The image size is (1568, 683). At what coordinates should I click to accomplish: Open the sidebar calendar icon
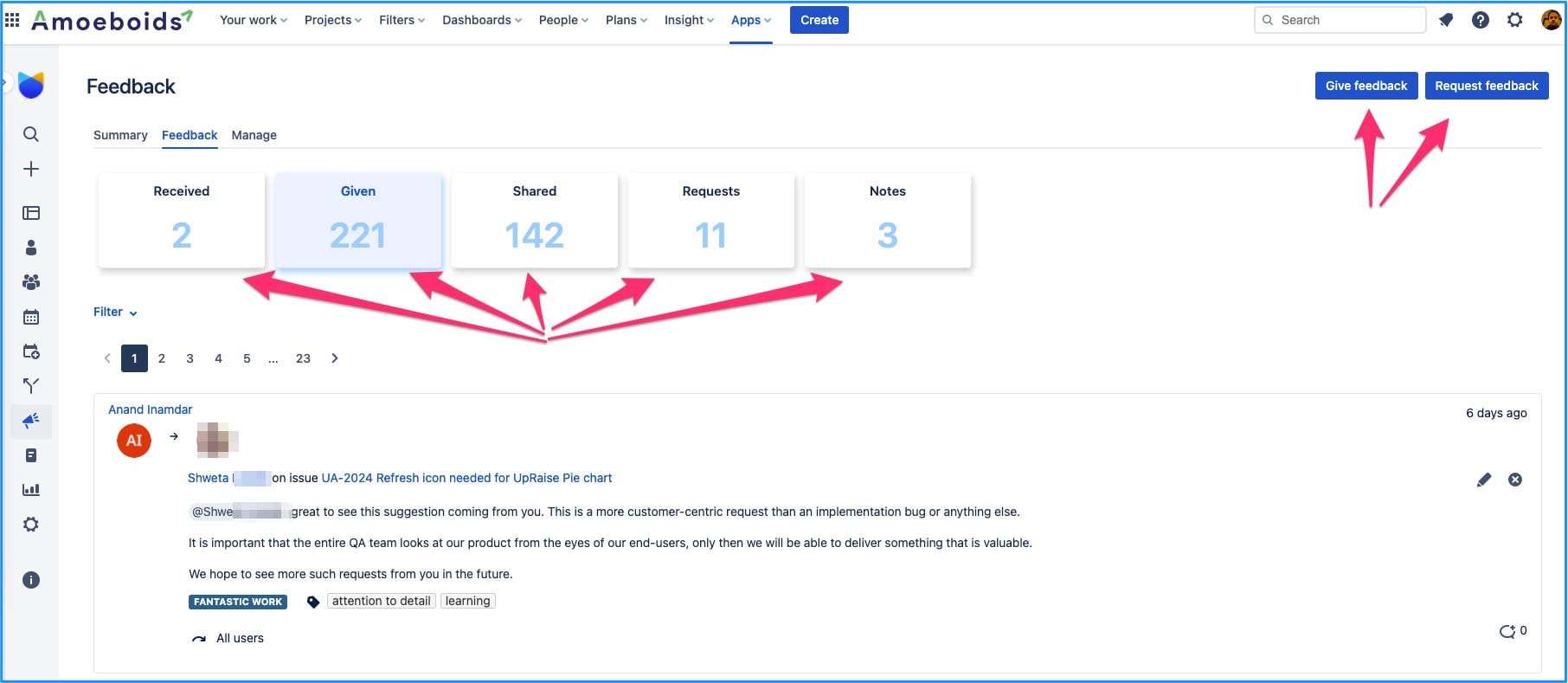coord(31,317)
